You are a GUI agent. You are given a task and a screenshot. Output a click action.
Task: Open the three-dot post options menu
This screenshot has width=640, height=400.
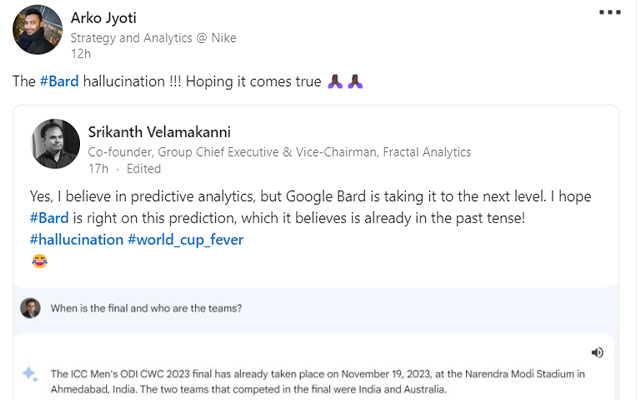coord(610,12)
